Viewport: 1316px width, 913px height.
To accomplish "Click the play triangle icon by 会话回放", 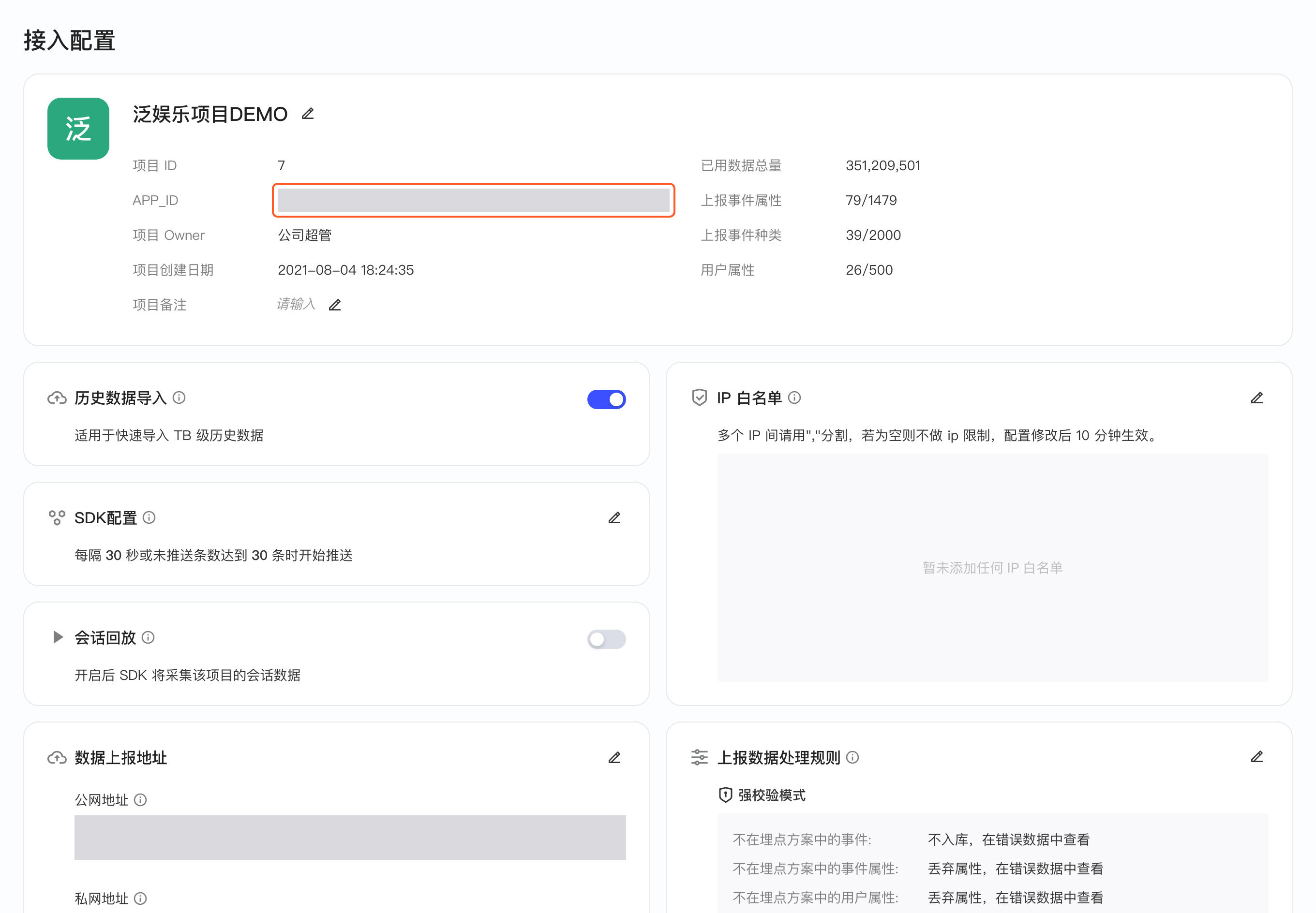I will tap(58, 637).
